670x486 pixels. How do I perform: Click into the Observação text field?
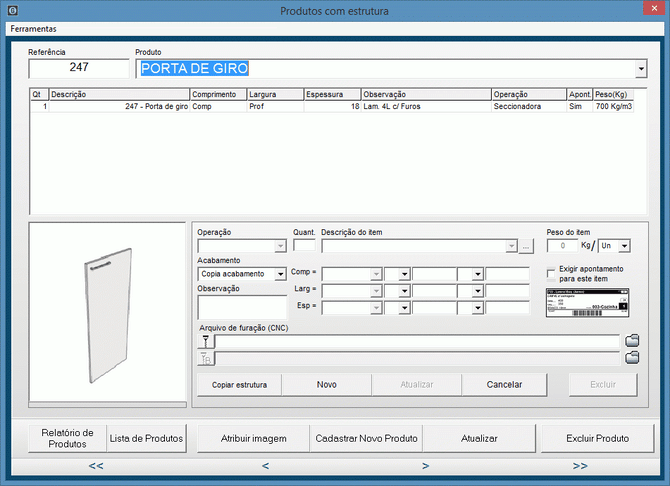[241, 306]
